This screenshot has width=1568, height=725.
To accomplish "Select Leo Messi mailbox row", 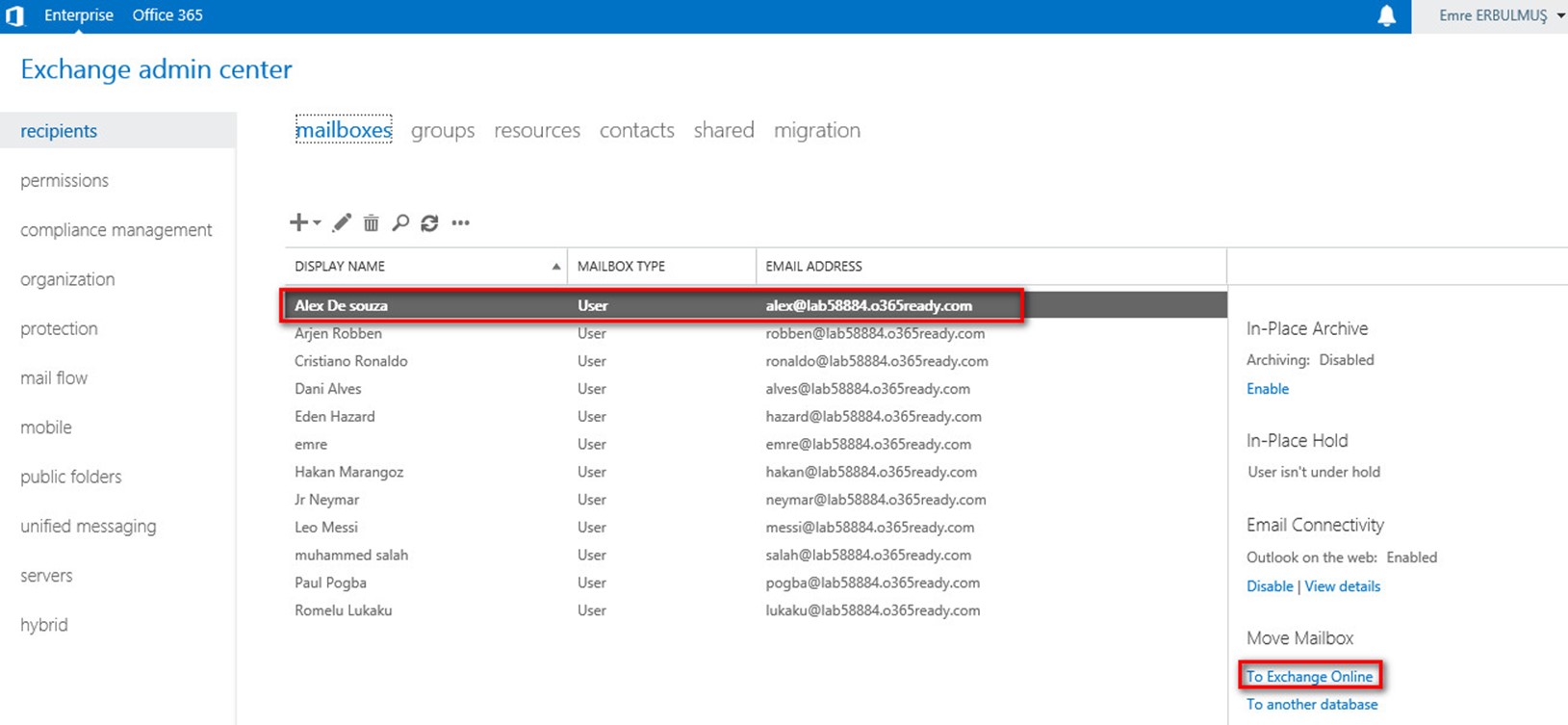I will click(x=756, y=528).
